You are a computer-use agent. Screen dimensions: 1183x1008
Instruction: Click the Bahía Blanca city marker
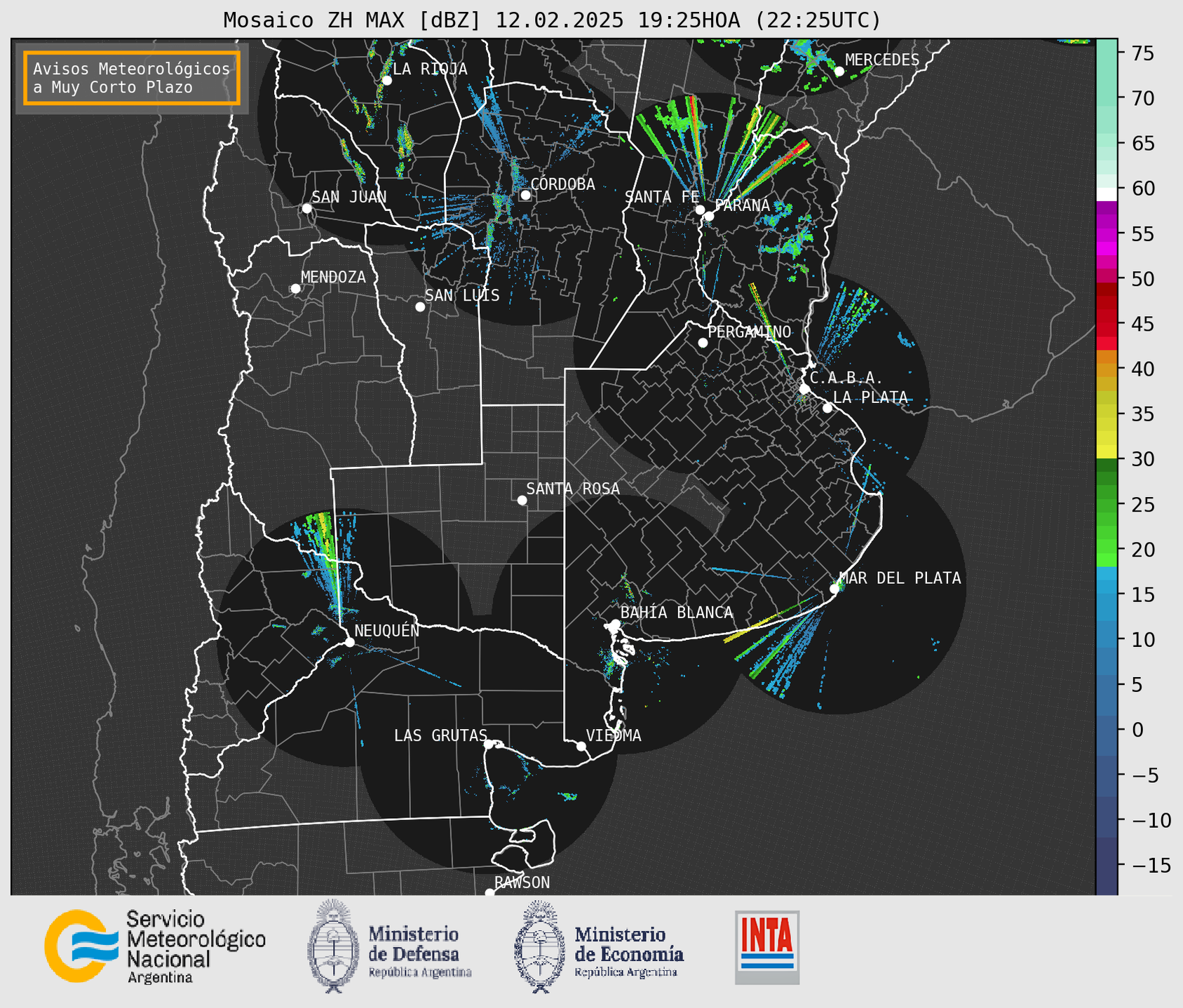[x=615, y=624]
